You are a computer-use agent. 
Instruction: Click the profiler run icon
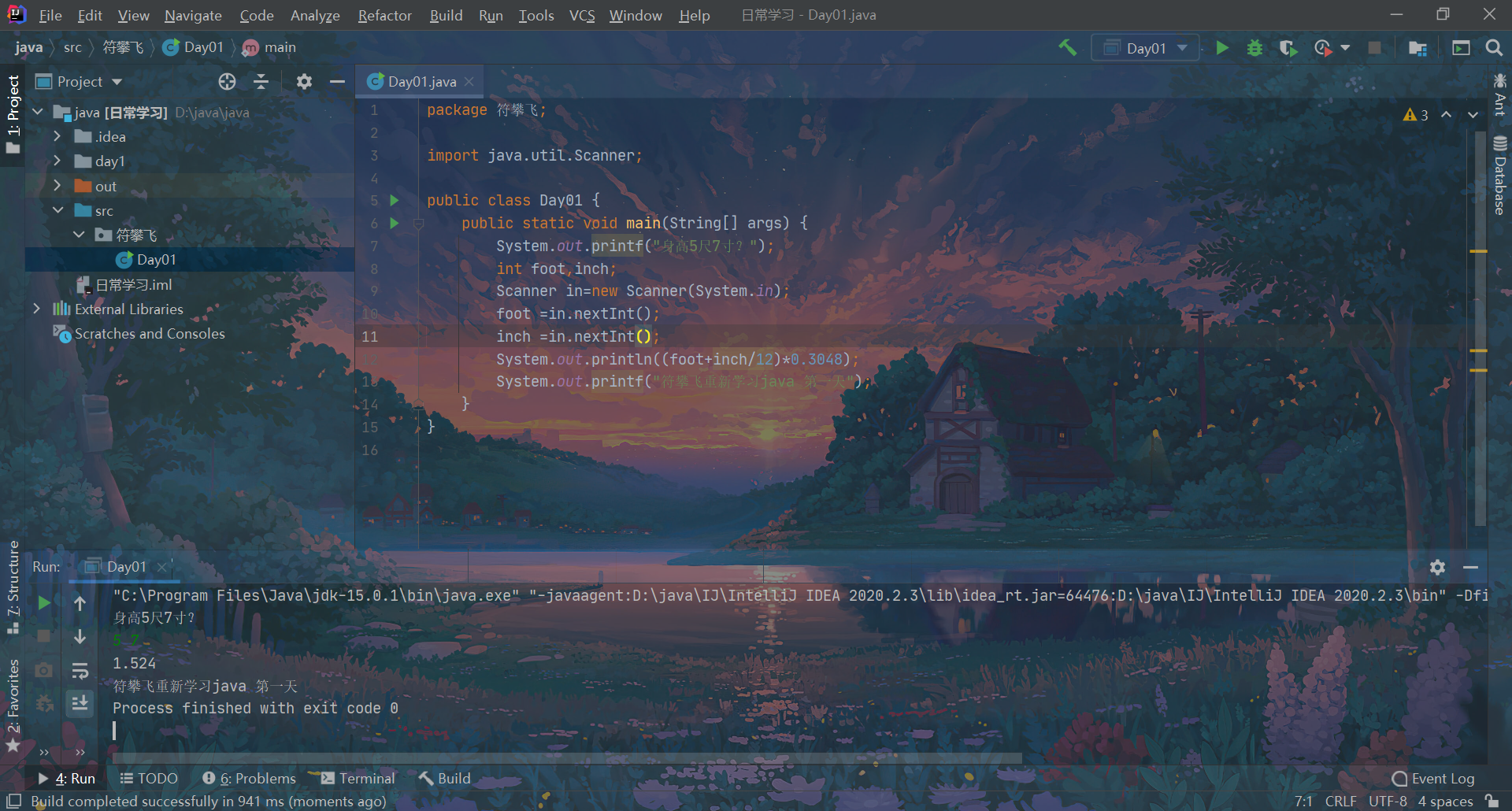pos(1323,48)
